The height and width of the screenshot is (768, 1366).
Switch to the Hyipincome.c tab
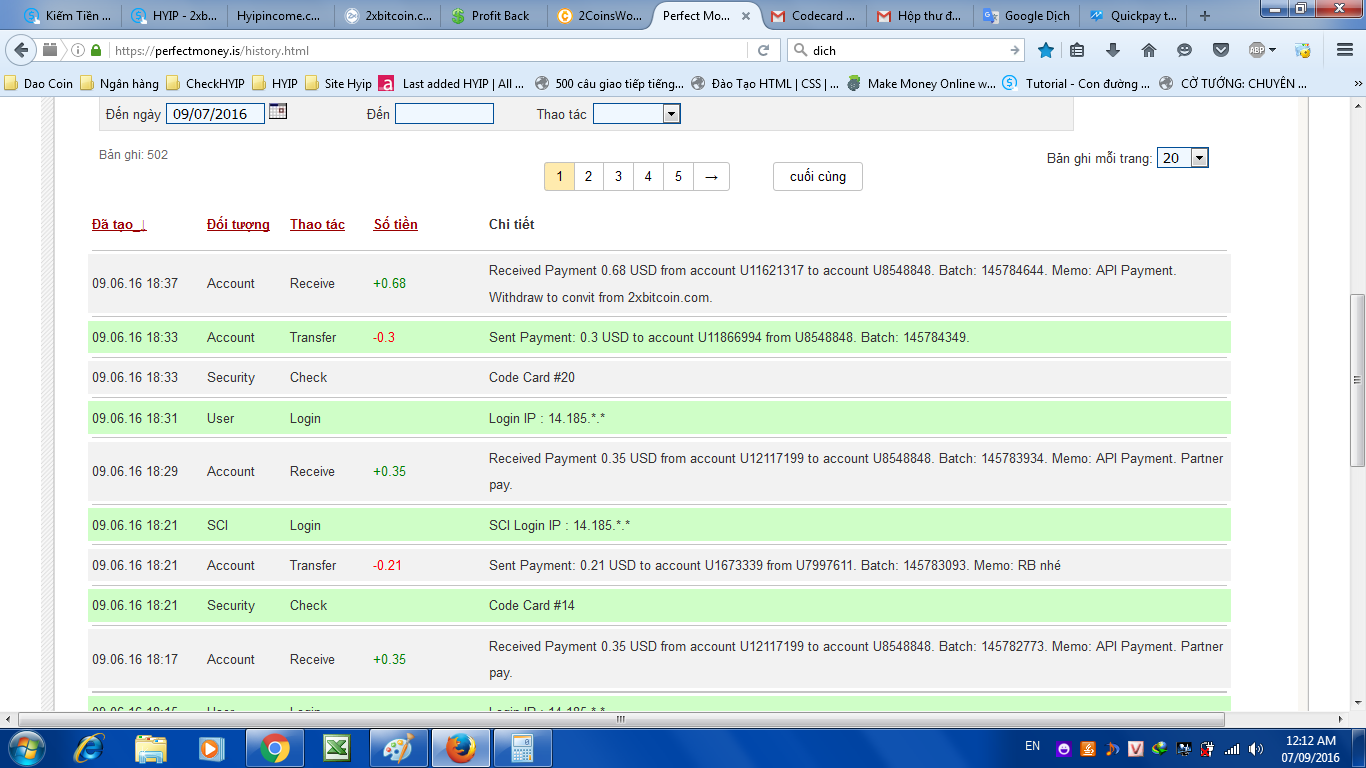(280, 16)
